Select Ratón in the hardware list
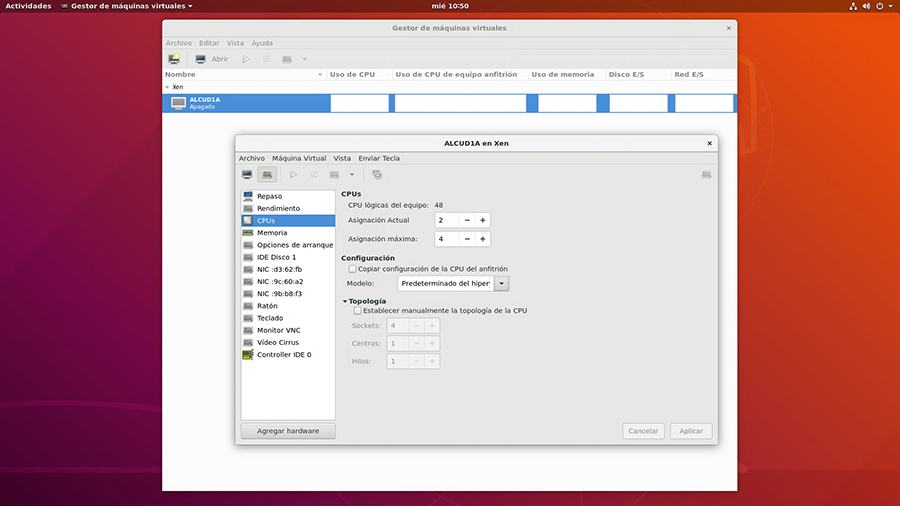The image size is (900, 506). click(x=288, y=306)
